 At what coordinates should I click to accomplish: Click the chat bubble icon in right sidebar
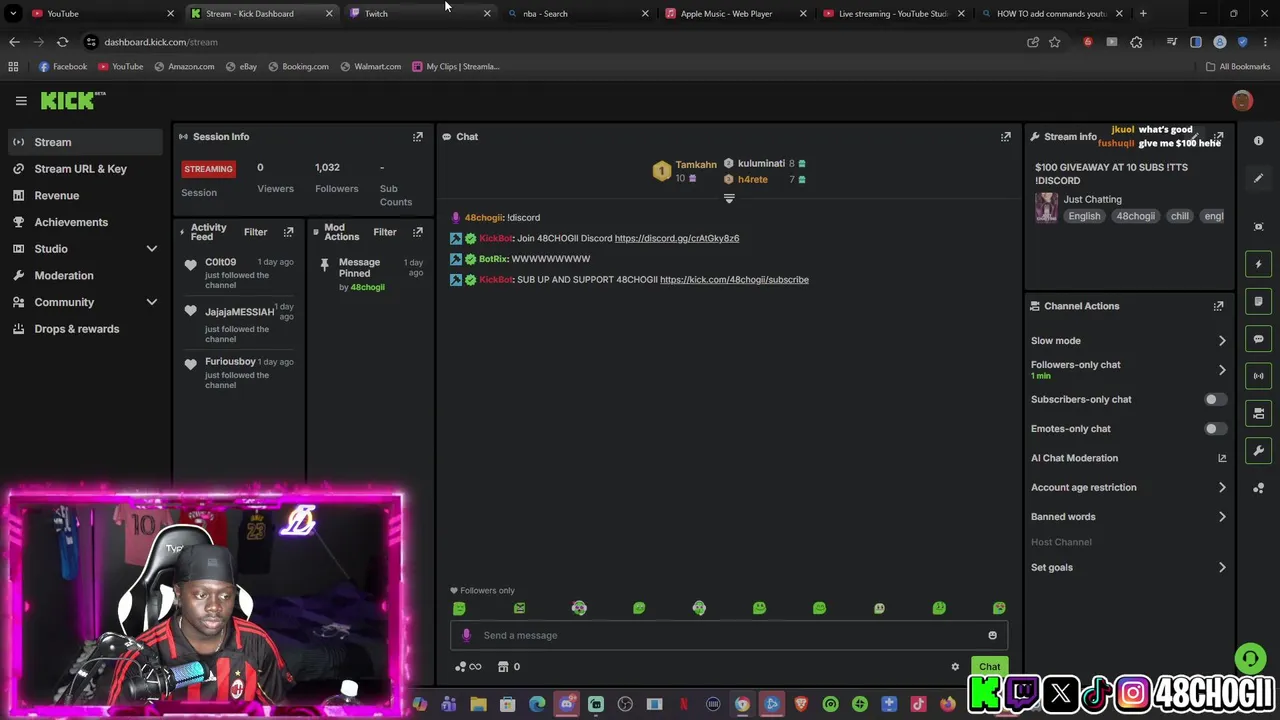[x=1259, y=339]
